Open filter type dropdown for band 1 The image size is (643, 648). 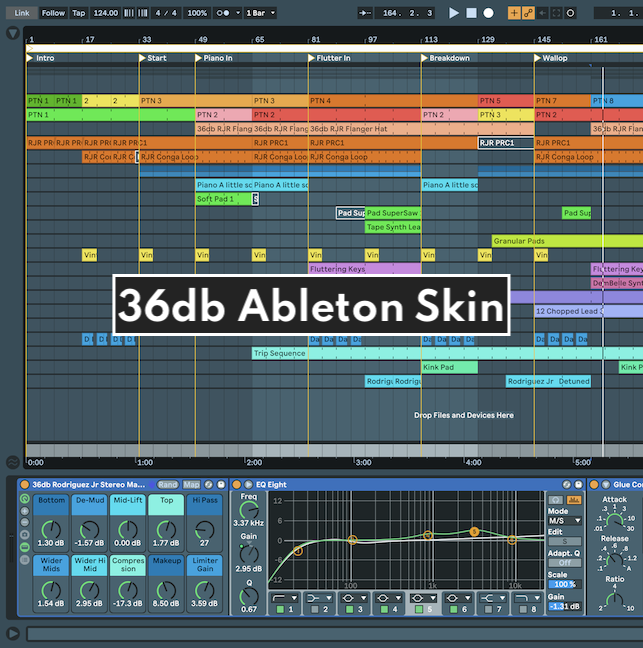point(285,598)
